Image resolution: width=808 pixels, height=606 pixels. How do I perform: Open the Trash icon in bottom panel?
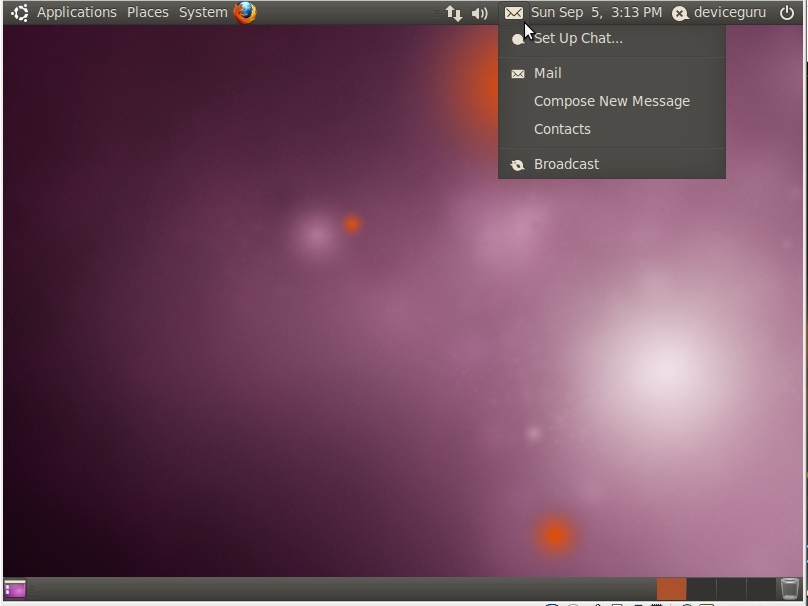point(789,589)
